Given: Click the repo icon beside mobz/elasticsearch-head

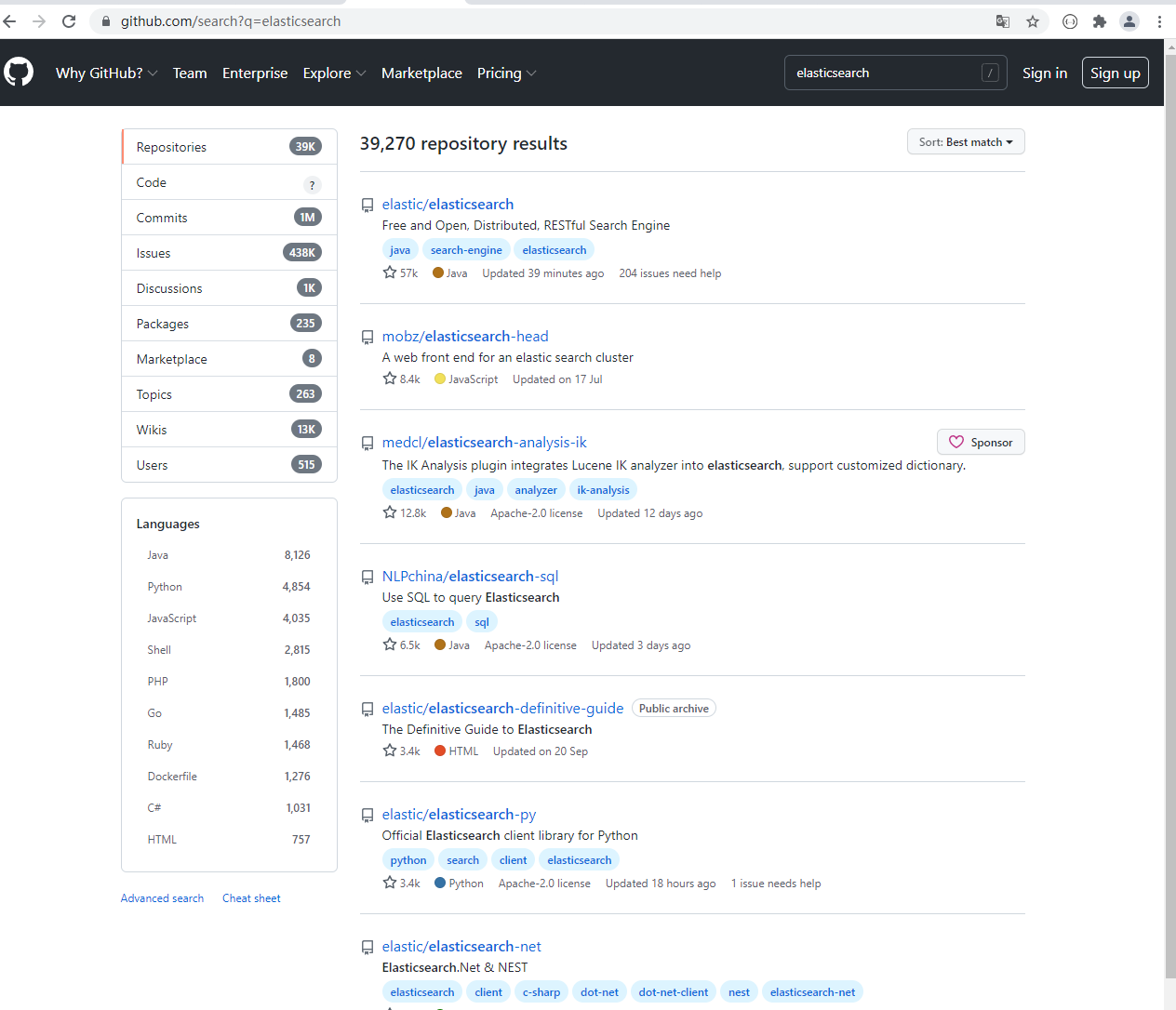Looking at the screenshot, I should (367, 338).
